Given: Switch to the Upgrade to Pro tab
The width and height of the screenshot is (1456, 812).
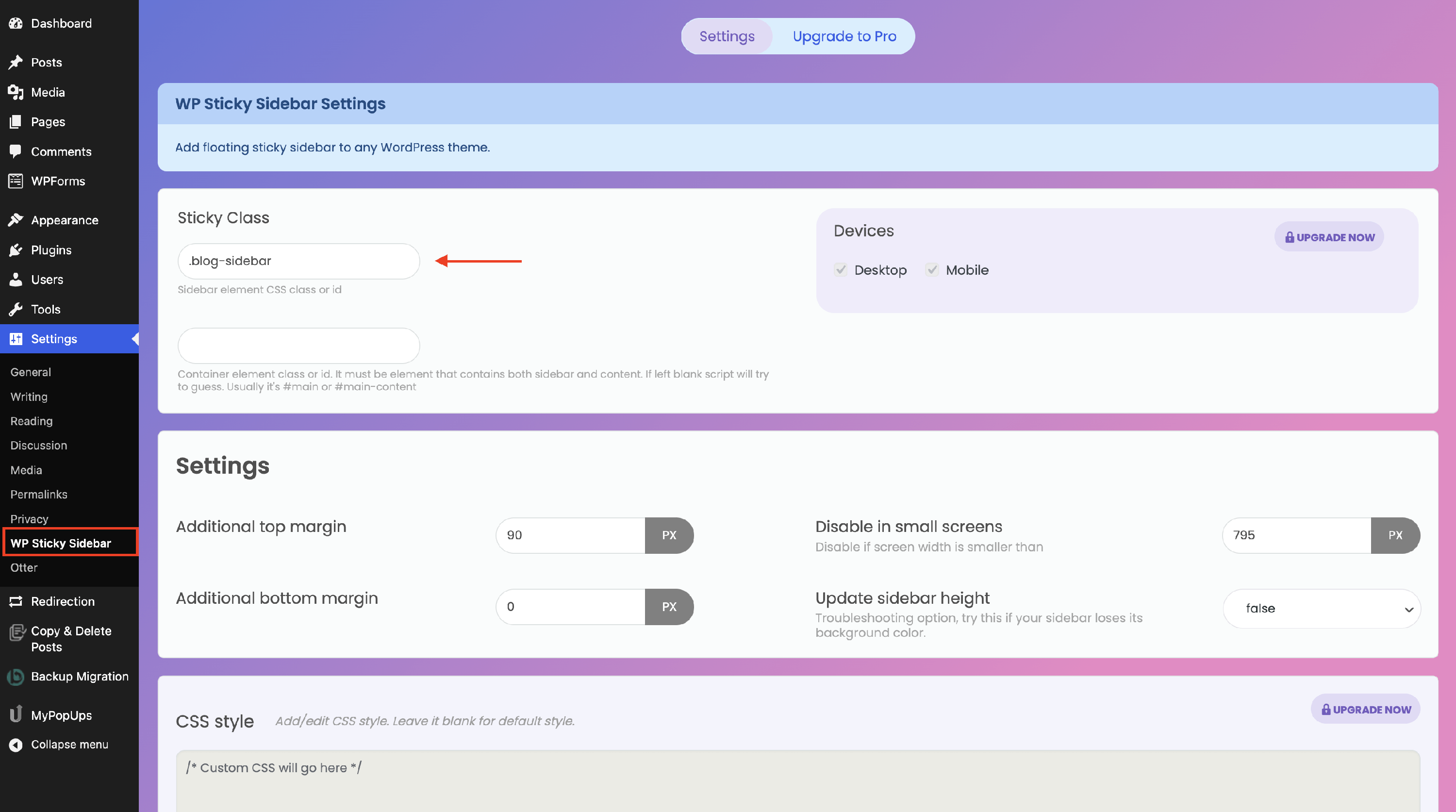Looking at the screenshot, I should tap(844, 36).
